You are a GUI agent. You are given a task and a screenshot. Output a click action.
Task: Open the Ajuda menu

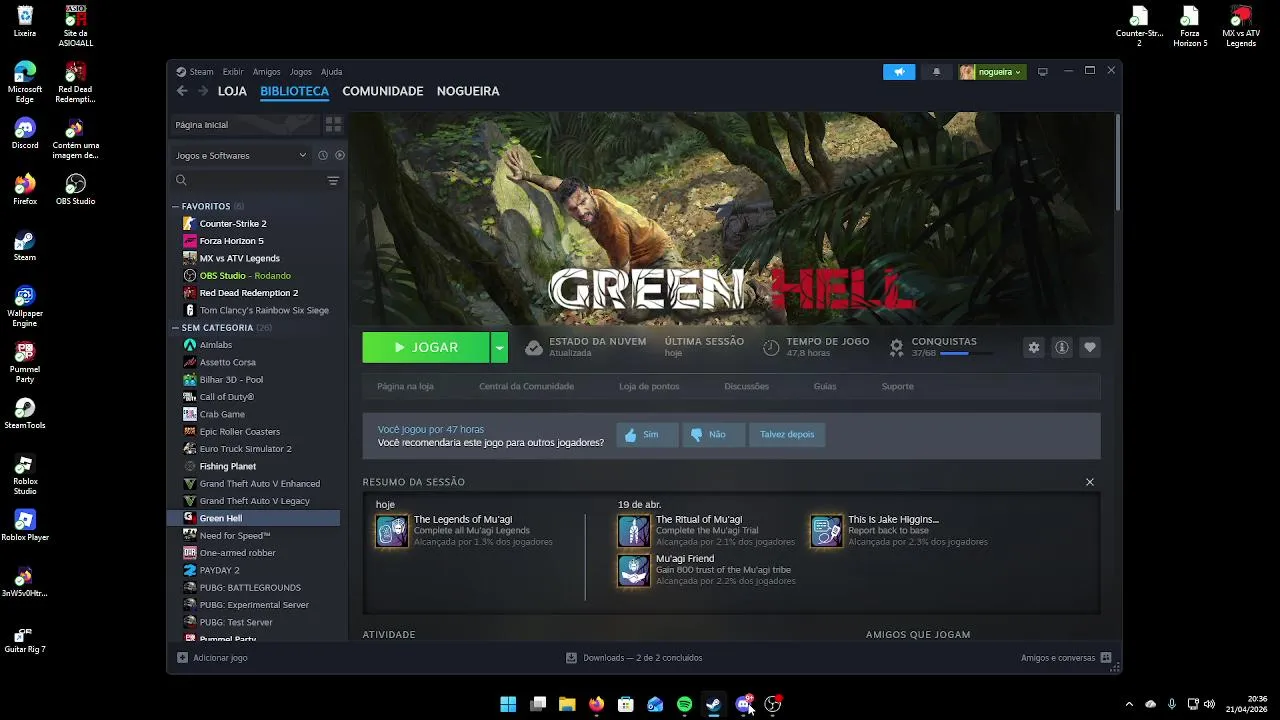pos(332,72)
